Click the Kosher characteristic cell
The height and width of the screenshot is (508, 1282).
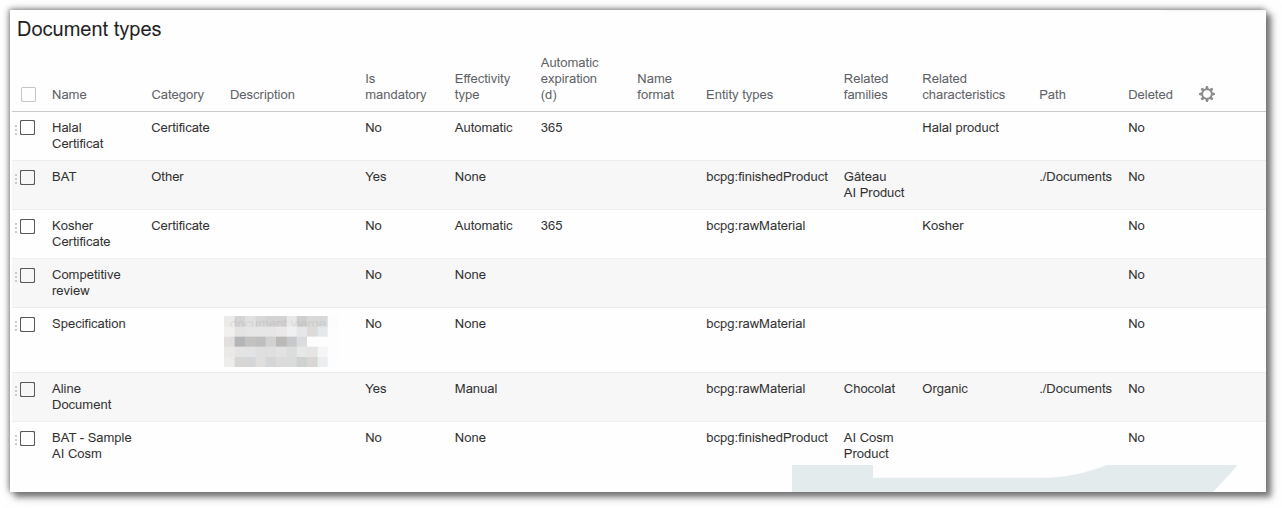click(x=943, y=226)
